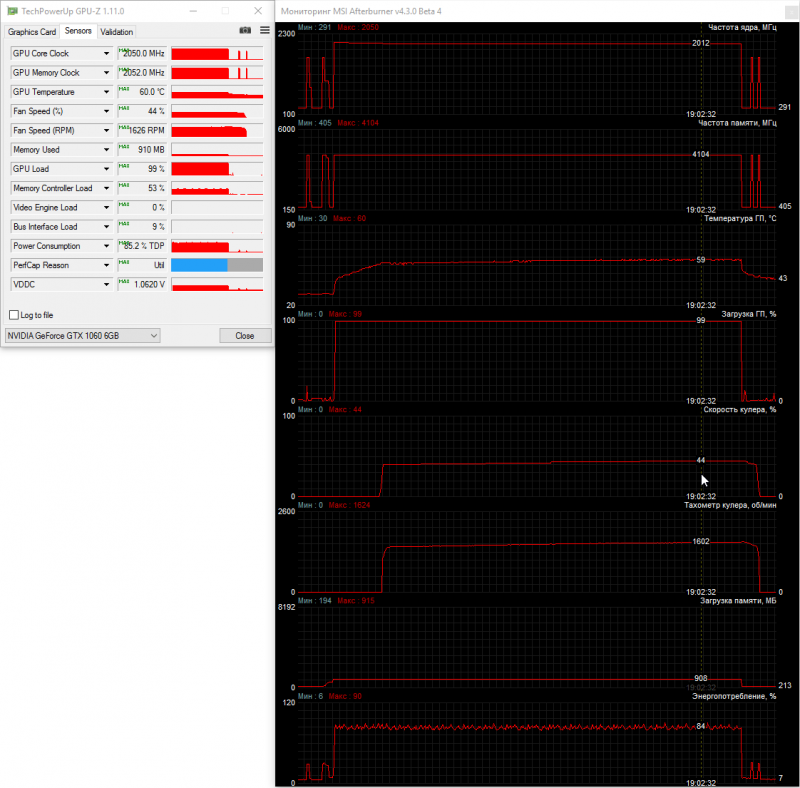
Task: Click MAX indicator on Memory Used value
Action: 123,146
